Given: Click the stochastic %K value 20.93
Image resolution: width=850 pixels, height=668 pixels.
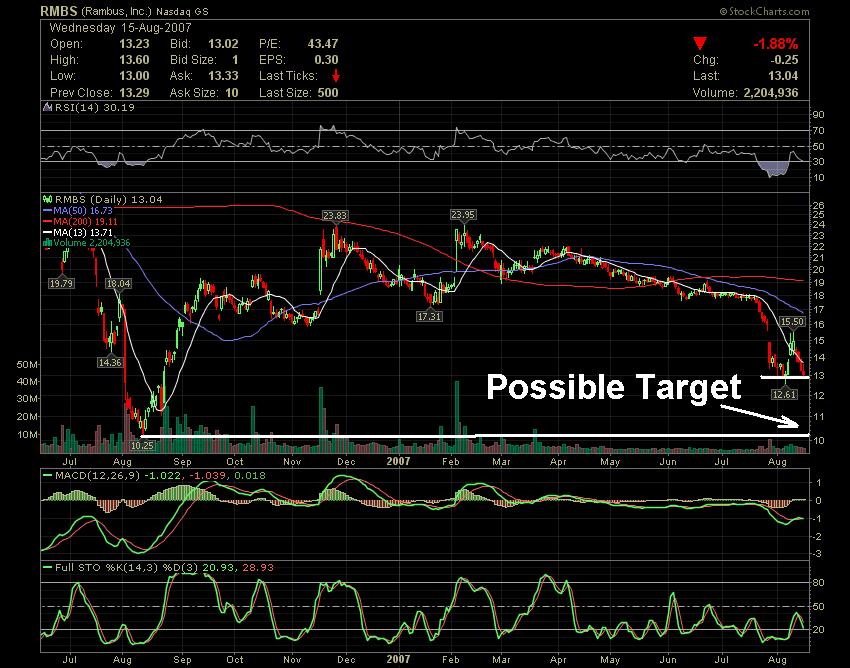Looking at the screenshot, I should point(219,568).
